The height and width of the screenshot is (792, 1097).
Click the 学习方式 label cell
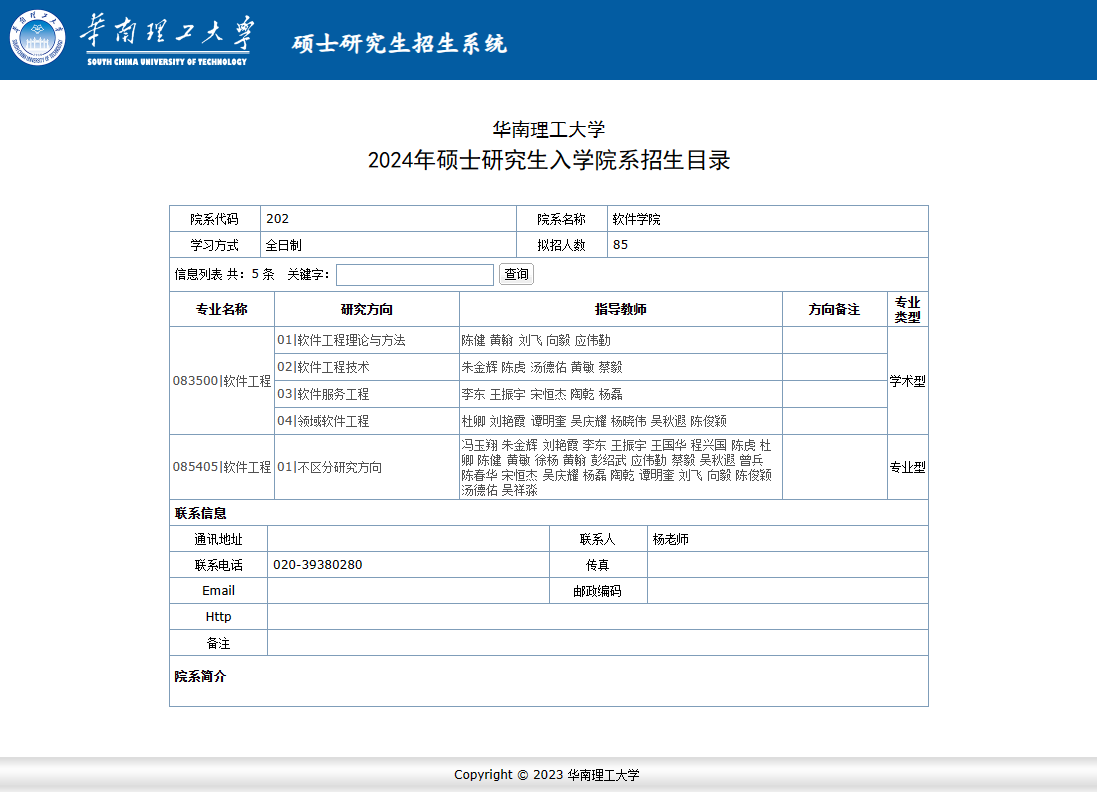[x=215, y=245]
